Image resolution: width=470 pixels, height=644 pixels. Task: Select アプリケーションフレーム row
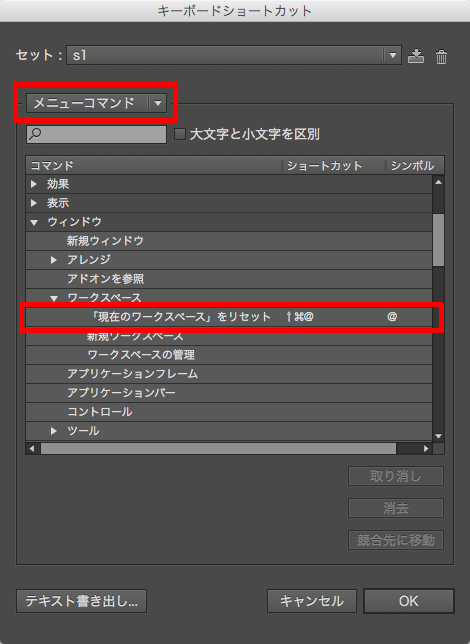pyautogui.click(x=229, y=373)
